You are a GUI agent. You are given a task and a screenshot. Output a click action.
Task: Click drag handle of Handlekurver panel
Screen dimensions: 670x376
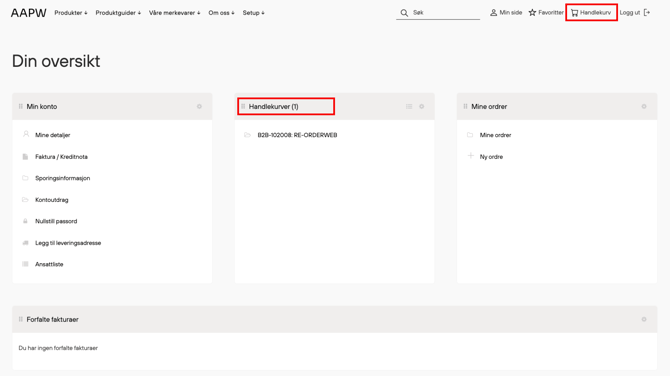point(243,106)
